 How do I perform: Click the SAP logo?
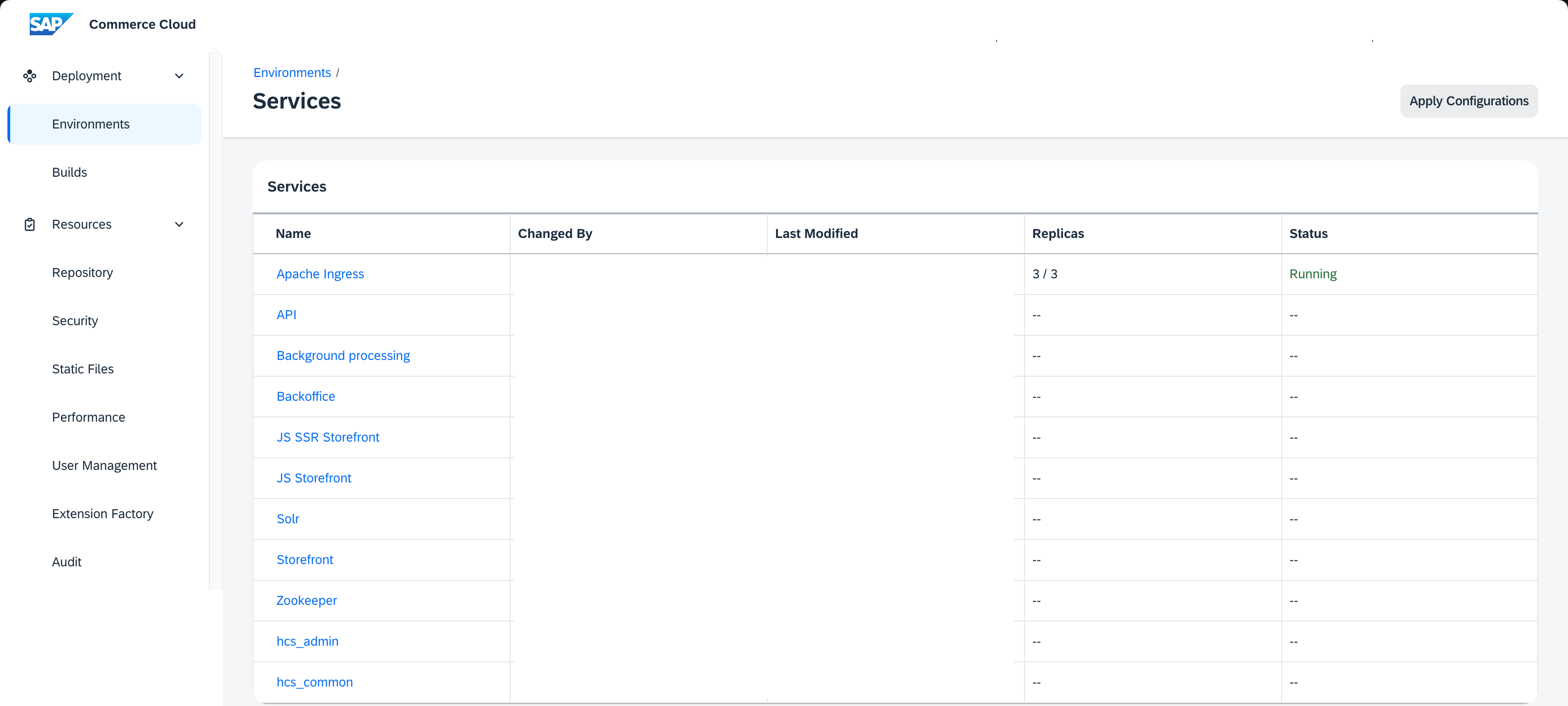(51, 24)
